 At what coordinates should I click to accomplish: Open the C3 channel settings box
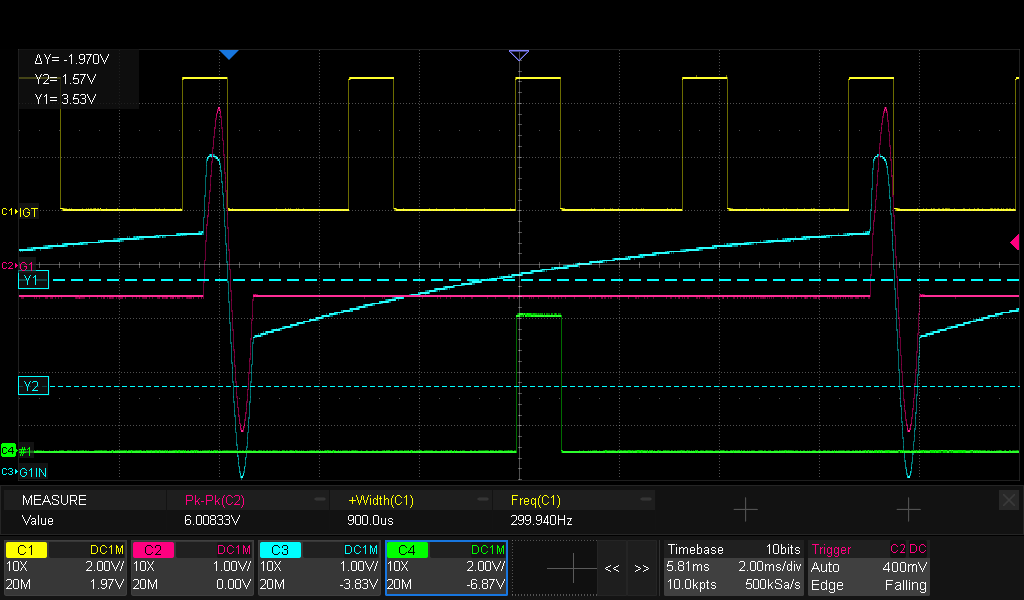pyautogui.click(x=319, y=567)
